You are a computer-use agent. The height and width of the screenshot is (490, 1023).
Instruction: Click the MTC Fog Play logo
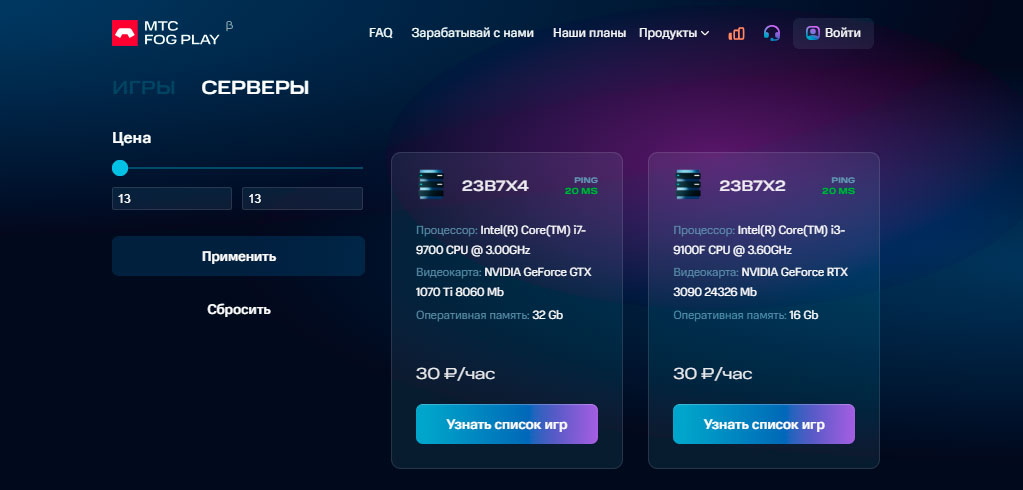[x=166, y=33]
